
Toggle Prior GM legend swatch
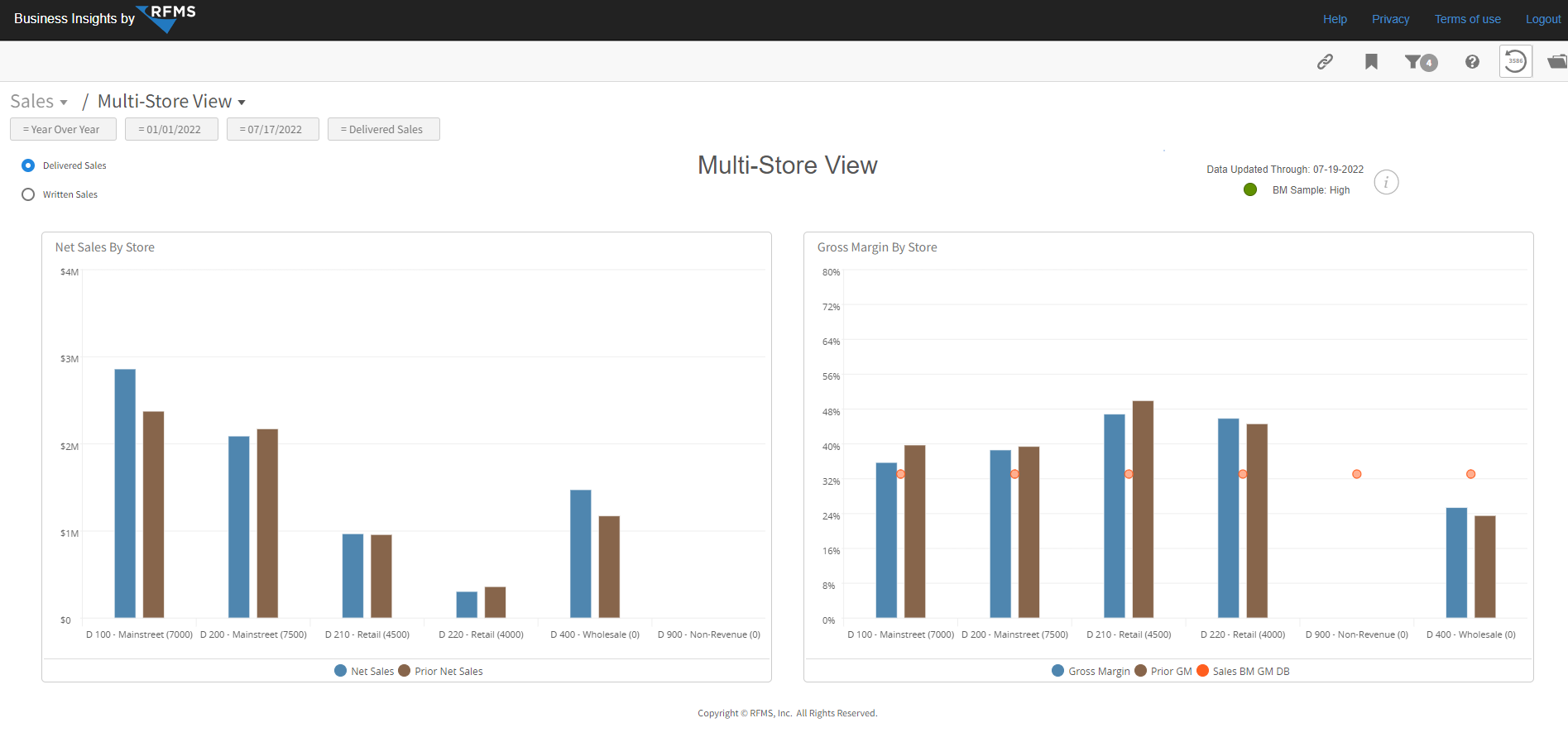[x=1140, y=671]
